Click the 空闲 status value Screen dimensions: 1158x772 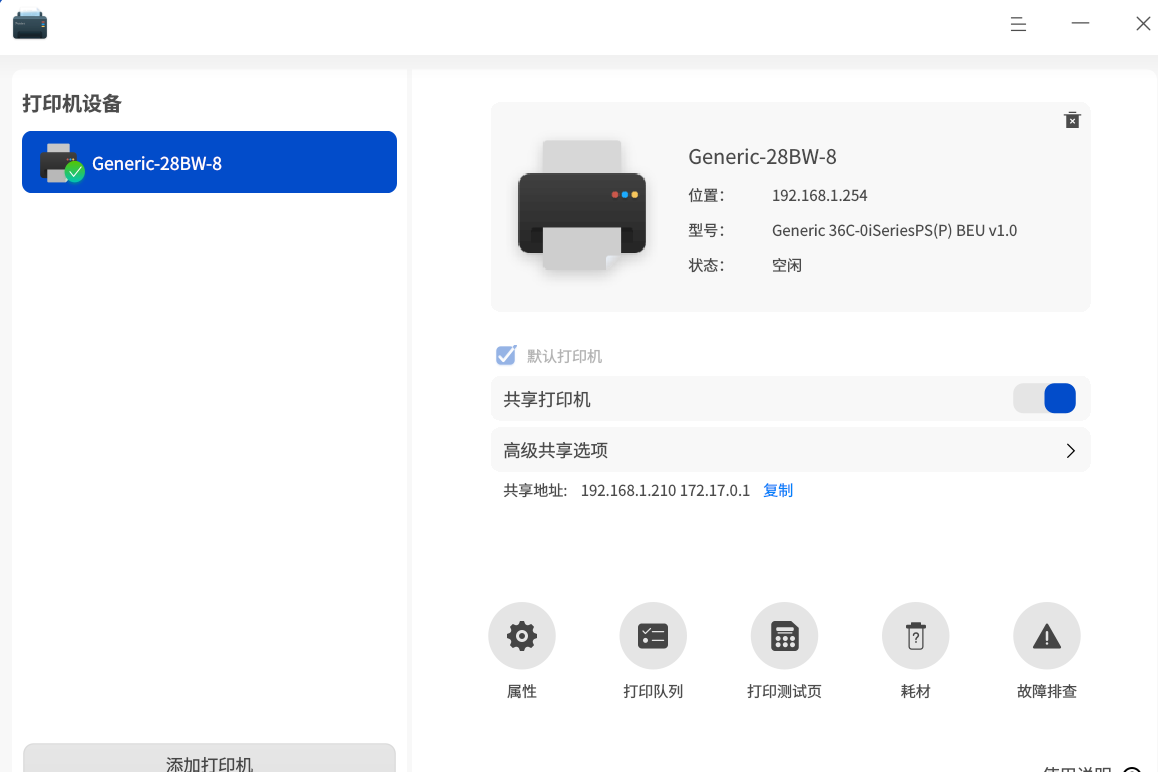click(x=787, y=265)
